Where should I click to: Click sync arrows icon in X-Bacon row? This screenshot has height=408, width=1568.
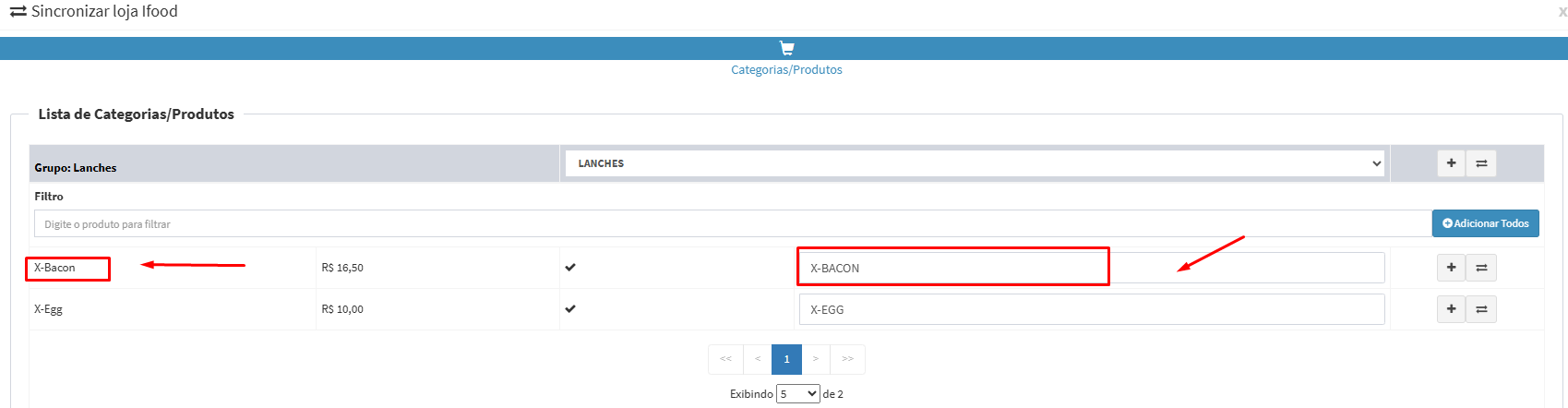point(1481,268)
